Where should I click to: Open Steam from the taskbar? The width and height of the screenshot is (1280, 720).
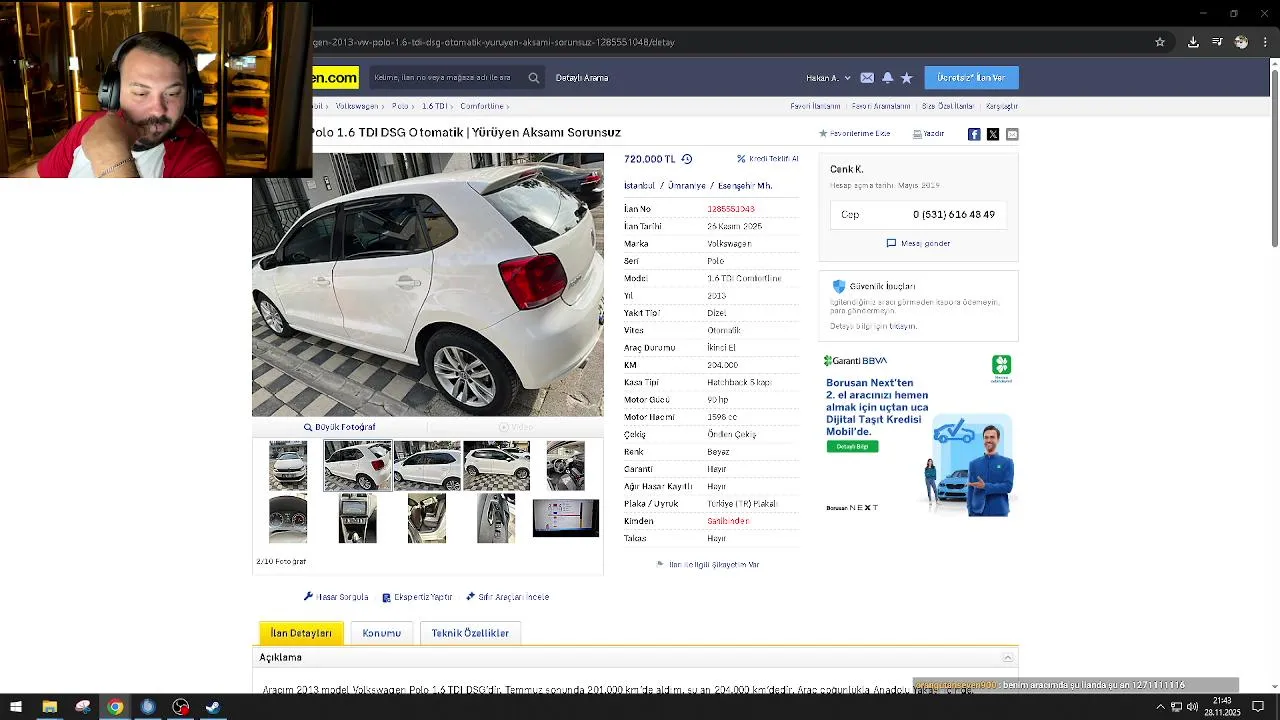point(213,707)
